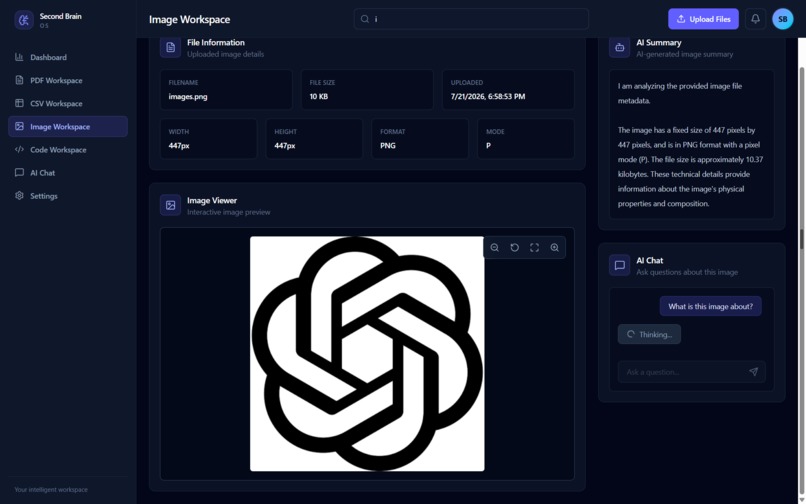This screenshot has width=806, height=504.
Task: Zoom in the image preview
Action: (555, 247)
